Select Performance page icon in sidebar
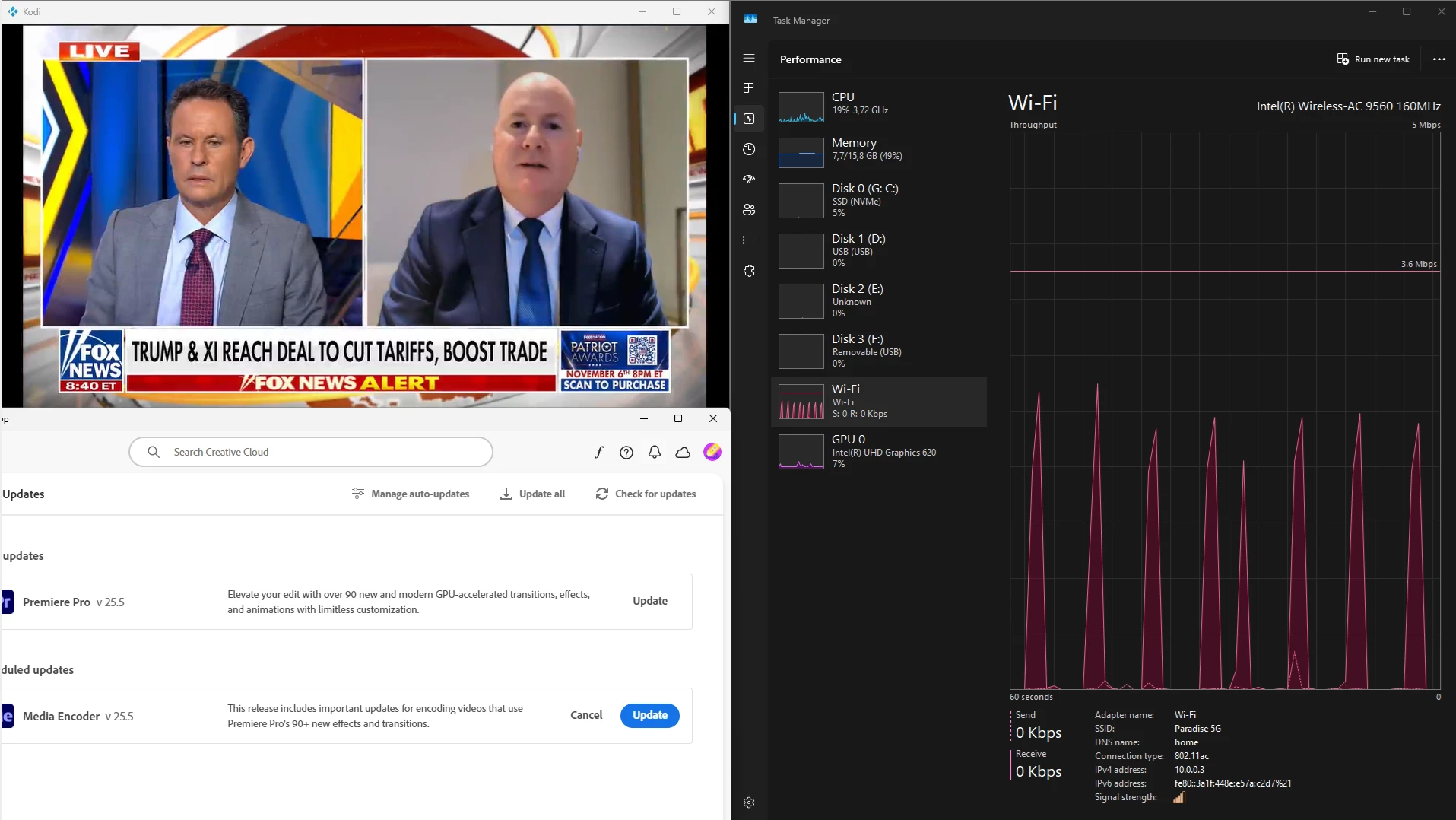 click(x=749, y=119)
